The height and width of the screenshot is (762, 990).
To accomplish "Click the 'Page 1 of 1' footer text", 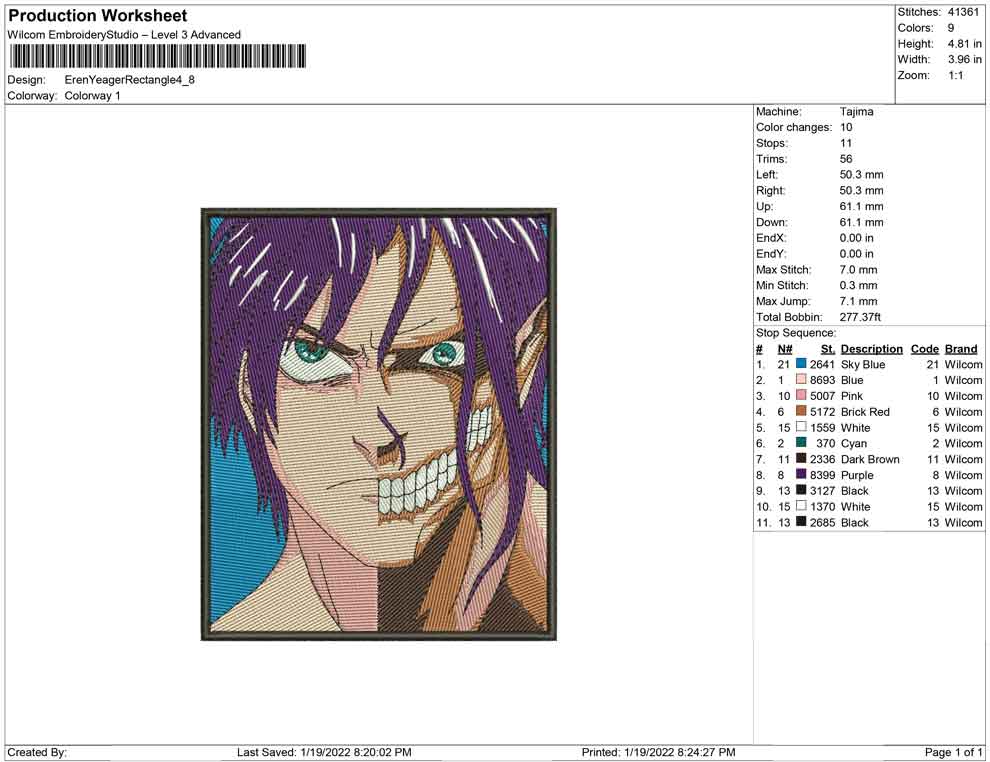I will (x=953, y=752).
